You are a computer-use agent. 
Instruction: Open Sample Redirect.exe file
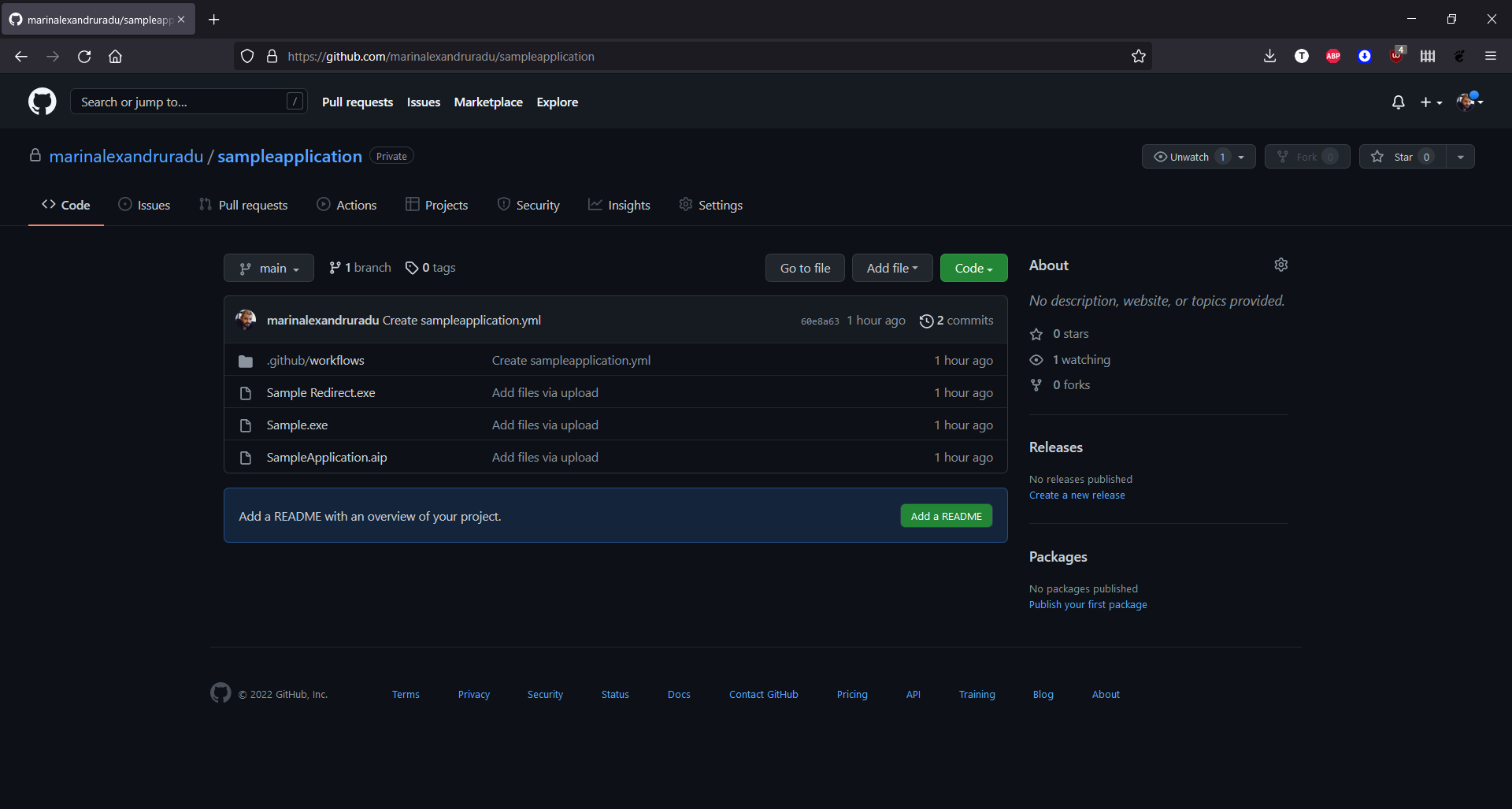pos(321,393)
